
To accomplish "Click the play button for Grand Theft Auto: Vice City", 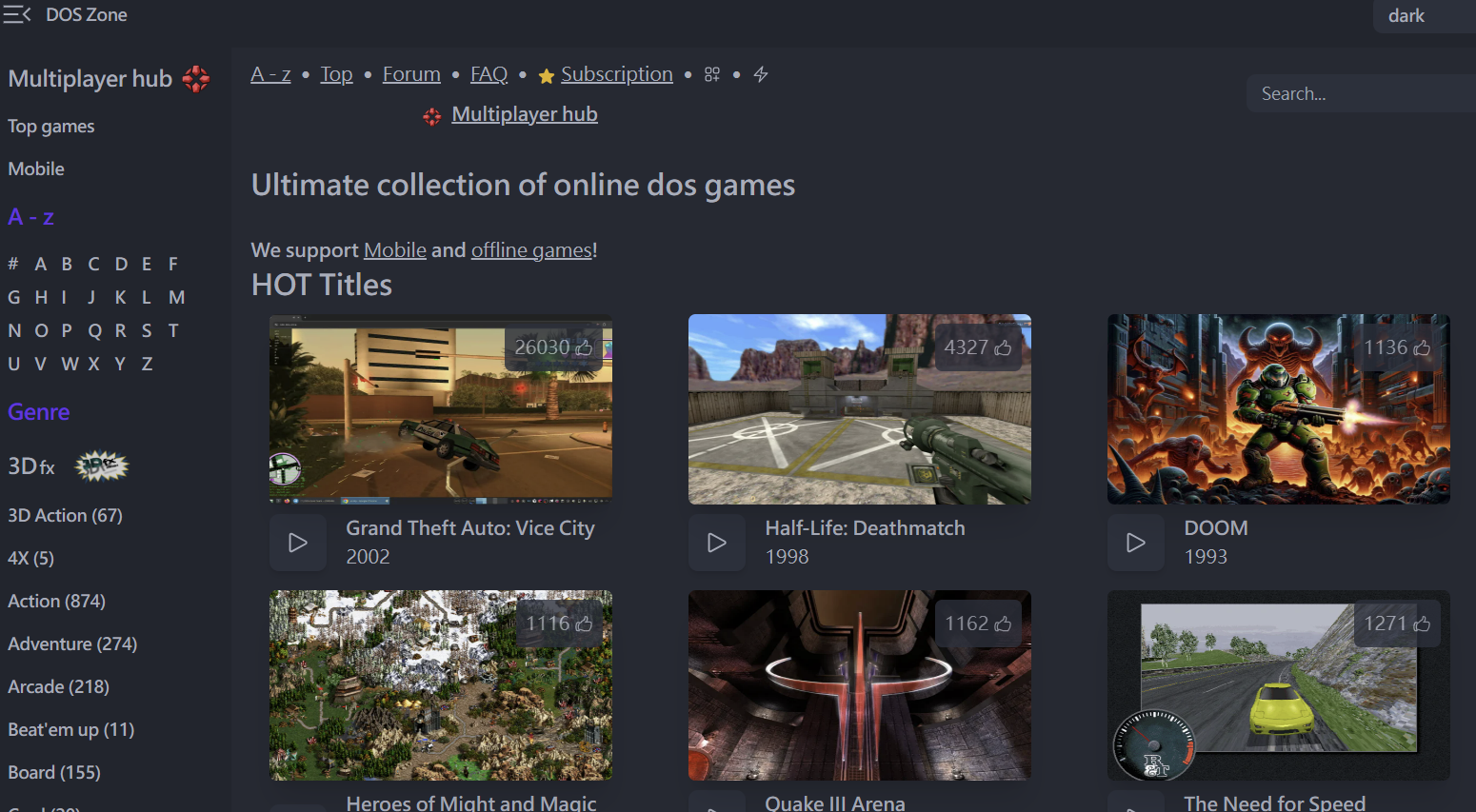I will pos(298,543).
